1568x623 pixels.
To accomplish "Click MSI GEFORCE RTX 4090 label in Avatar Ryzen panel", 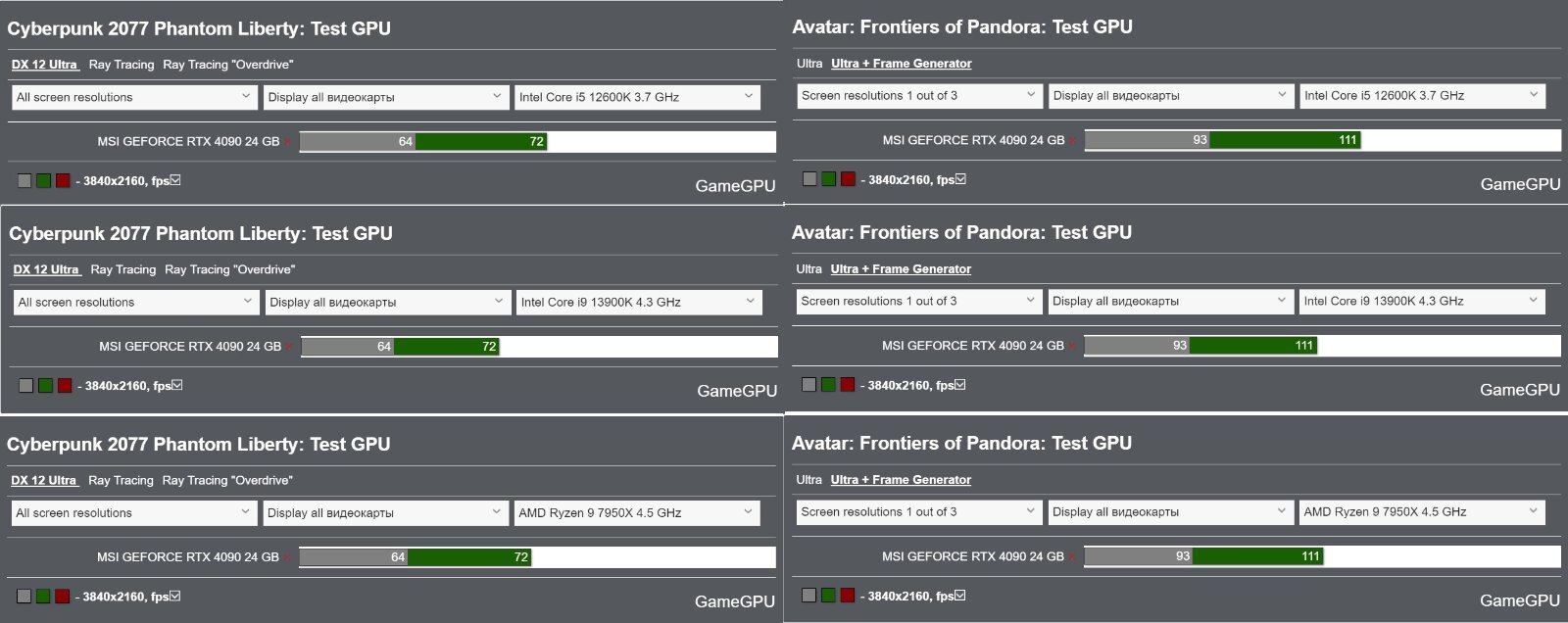I will [x=973, y=556].
